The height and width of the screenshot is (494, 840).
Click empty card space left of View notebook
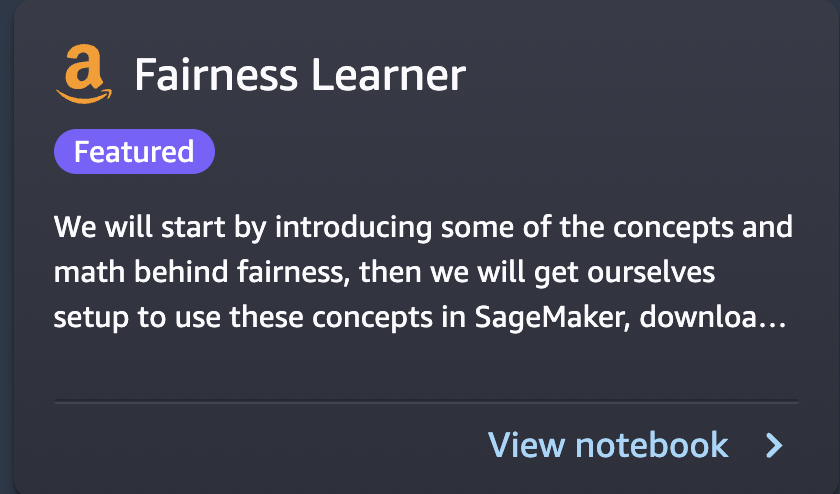pos(268,445)
